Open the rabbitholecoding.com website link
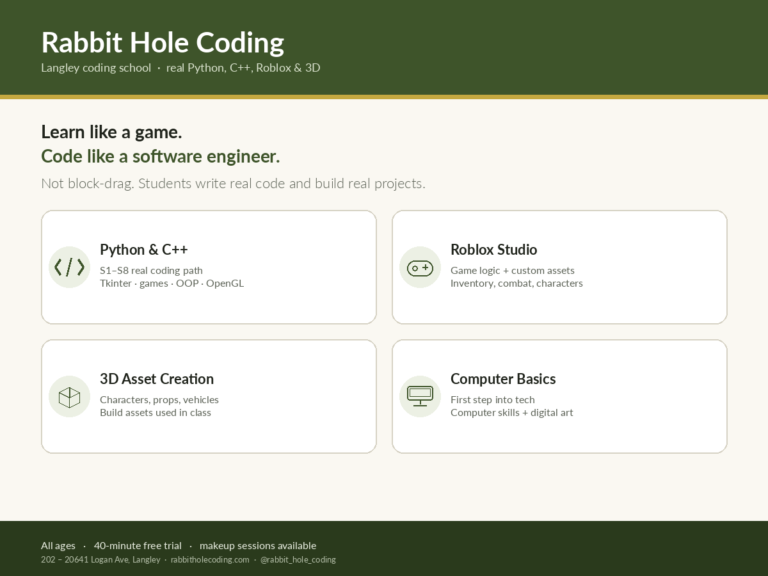Image resolution: width=768 pixels, height=576 pixels. pyautogui.click(x=210, y=559)
